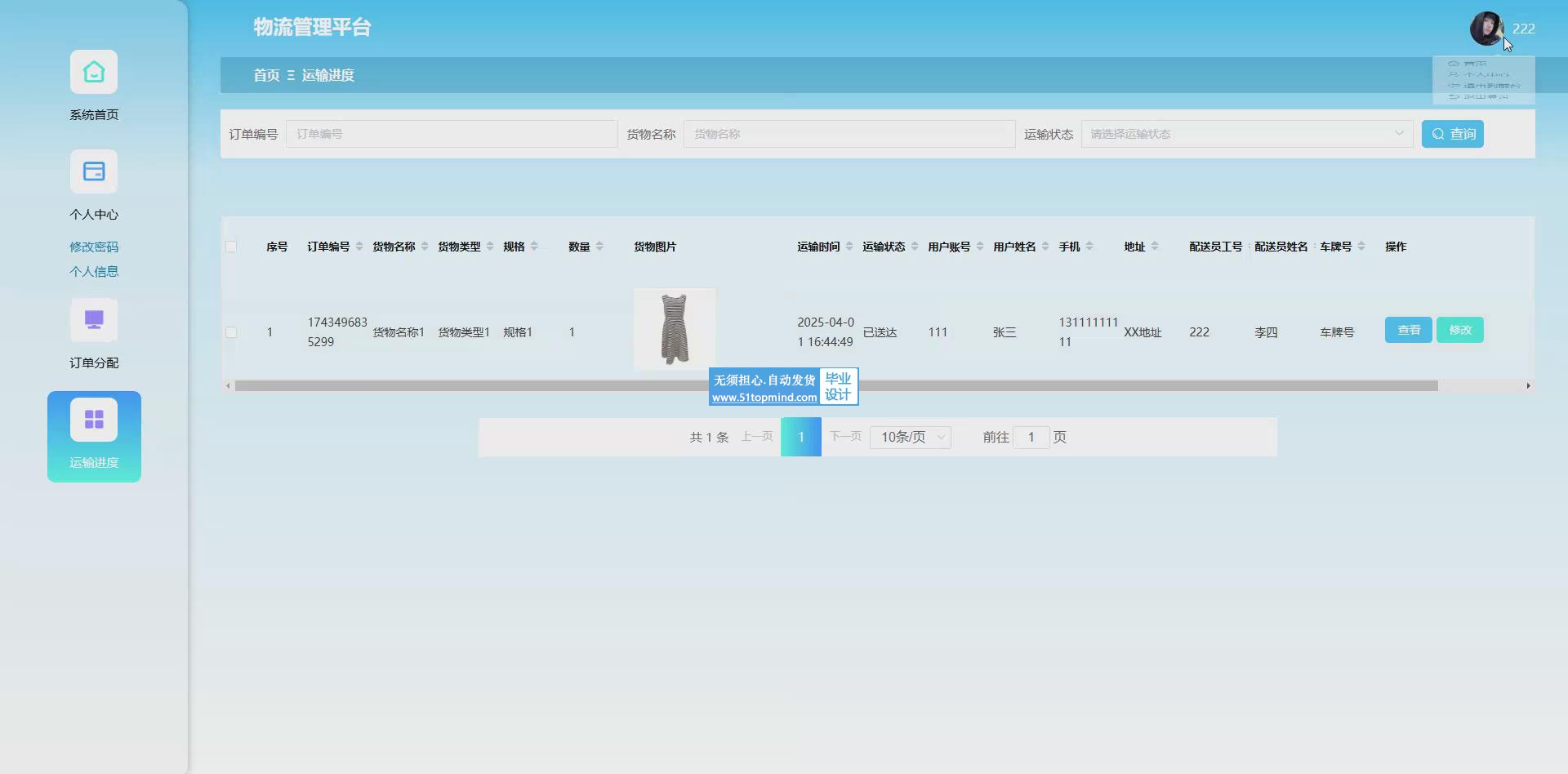Sort by 运输时间 column arrows

pyautogui.click(x=849, y=247)
